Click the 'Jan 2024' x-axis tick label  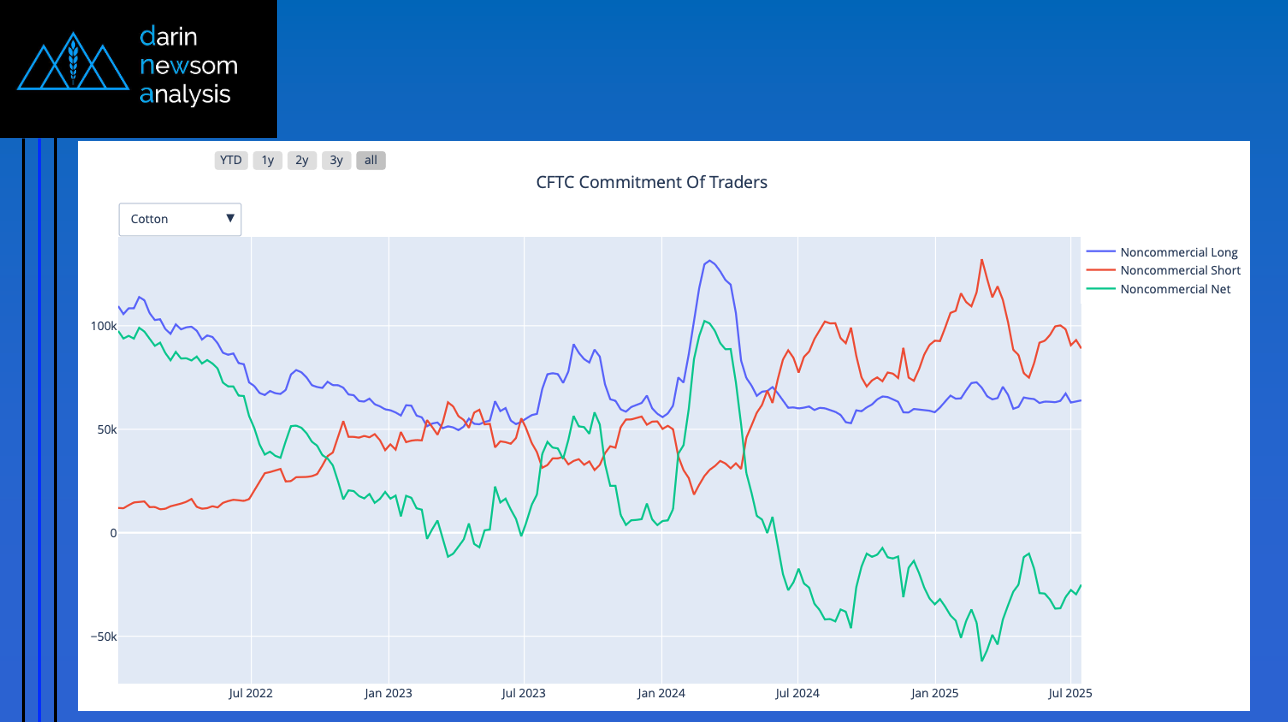[660, 692]
